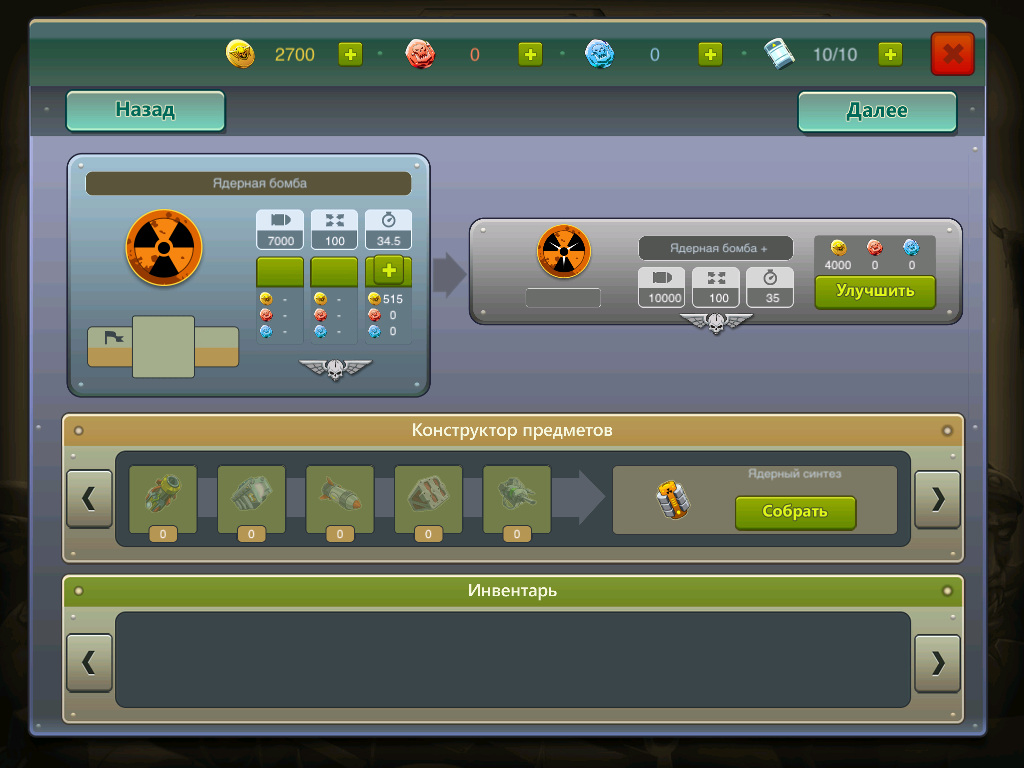The width and height of the screenshot is (1024, 768).
Task: Click the first empty green upgrade slot
Action: 280,272
